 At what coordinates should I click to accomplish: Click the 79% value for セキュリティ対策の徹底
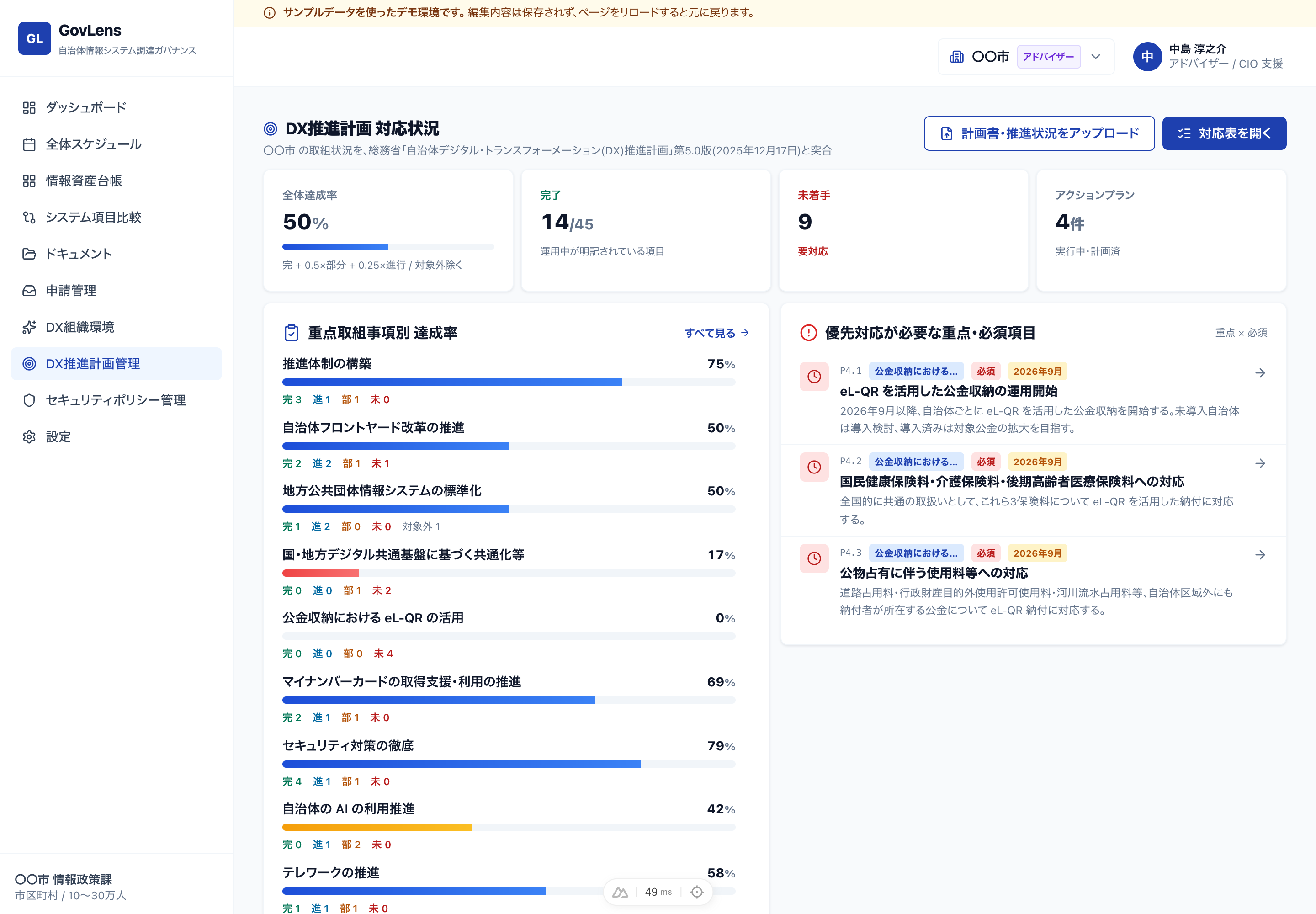pos(721,746)
